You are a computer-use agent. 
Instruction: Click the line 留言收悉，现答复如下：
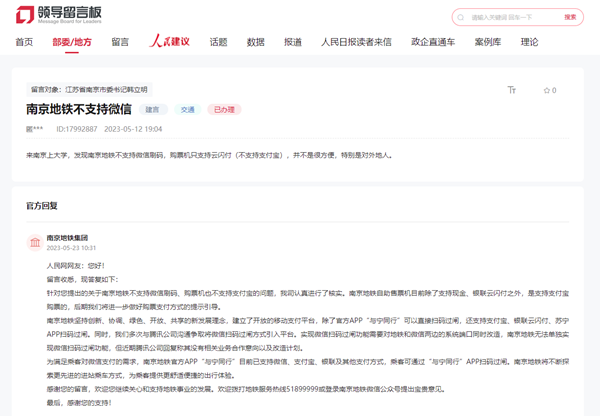[x=83, y=279]
